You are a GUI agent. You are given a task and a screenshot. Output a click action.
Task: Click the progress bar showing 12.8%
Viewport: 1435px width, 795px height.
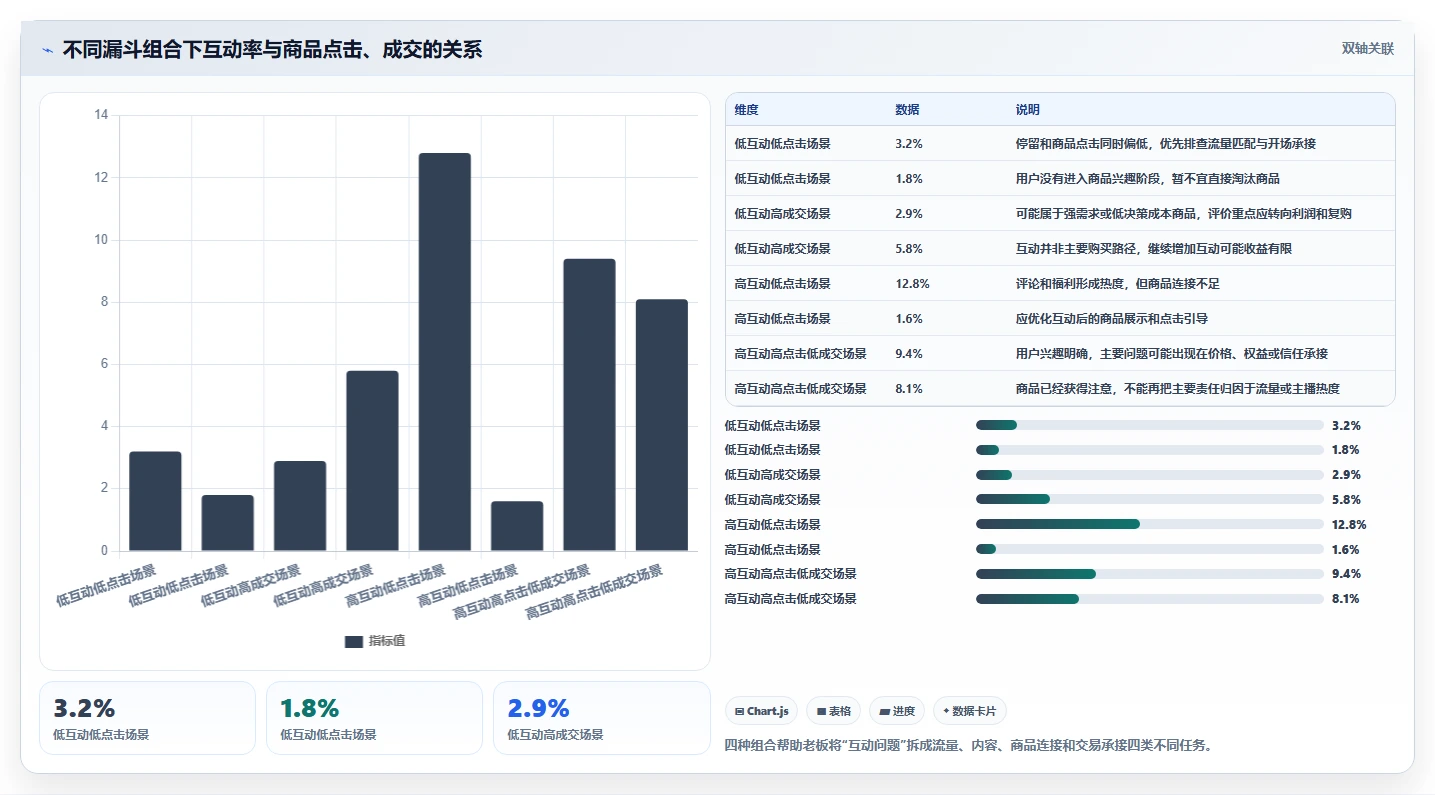(1149, 524)
